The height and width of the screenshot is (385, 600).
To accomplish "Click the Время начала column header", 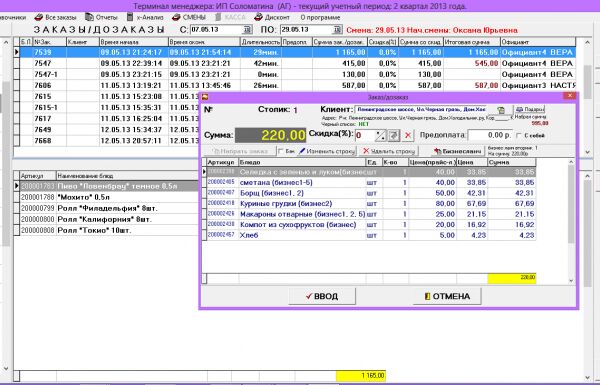I will coord(134,42).
